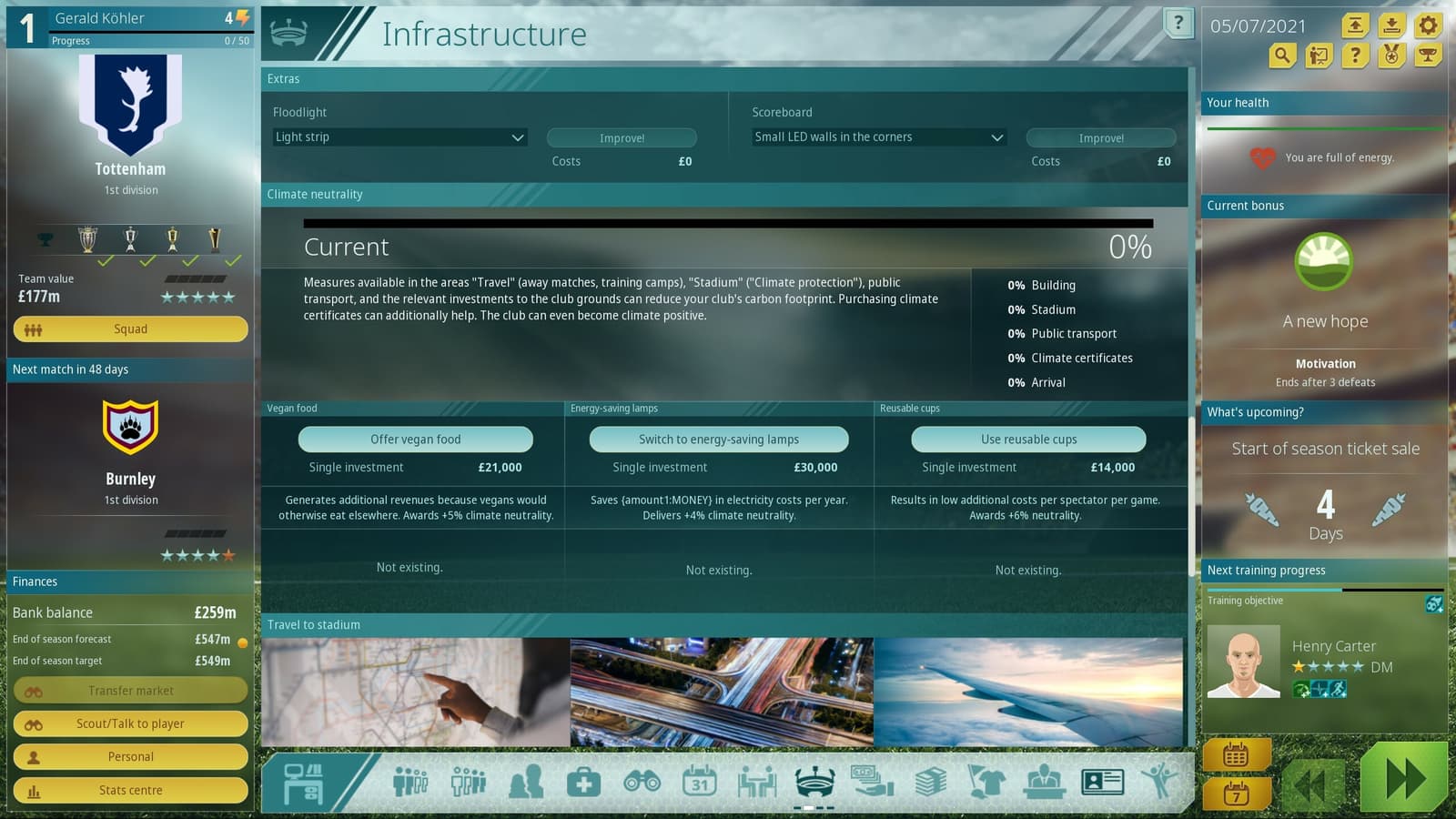The width and height of the screenshot is (1456, 819).
Task: Open the Transfer market button
Action: click(130, 691)
